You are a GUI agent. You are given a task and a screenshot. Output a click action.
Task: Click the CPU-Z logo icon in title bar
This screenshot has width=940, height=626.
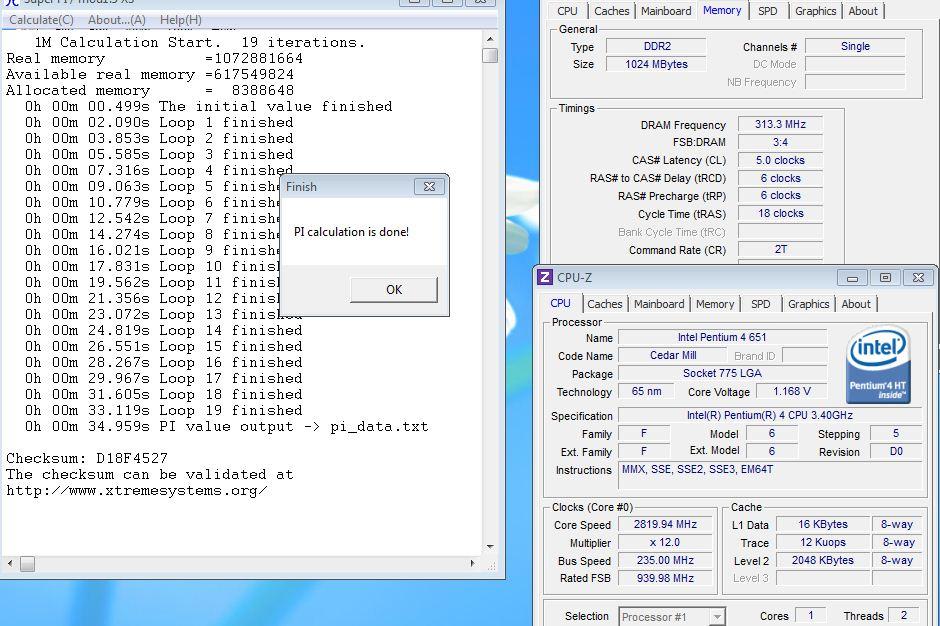pyautogui.click(x=545, y=277)
